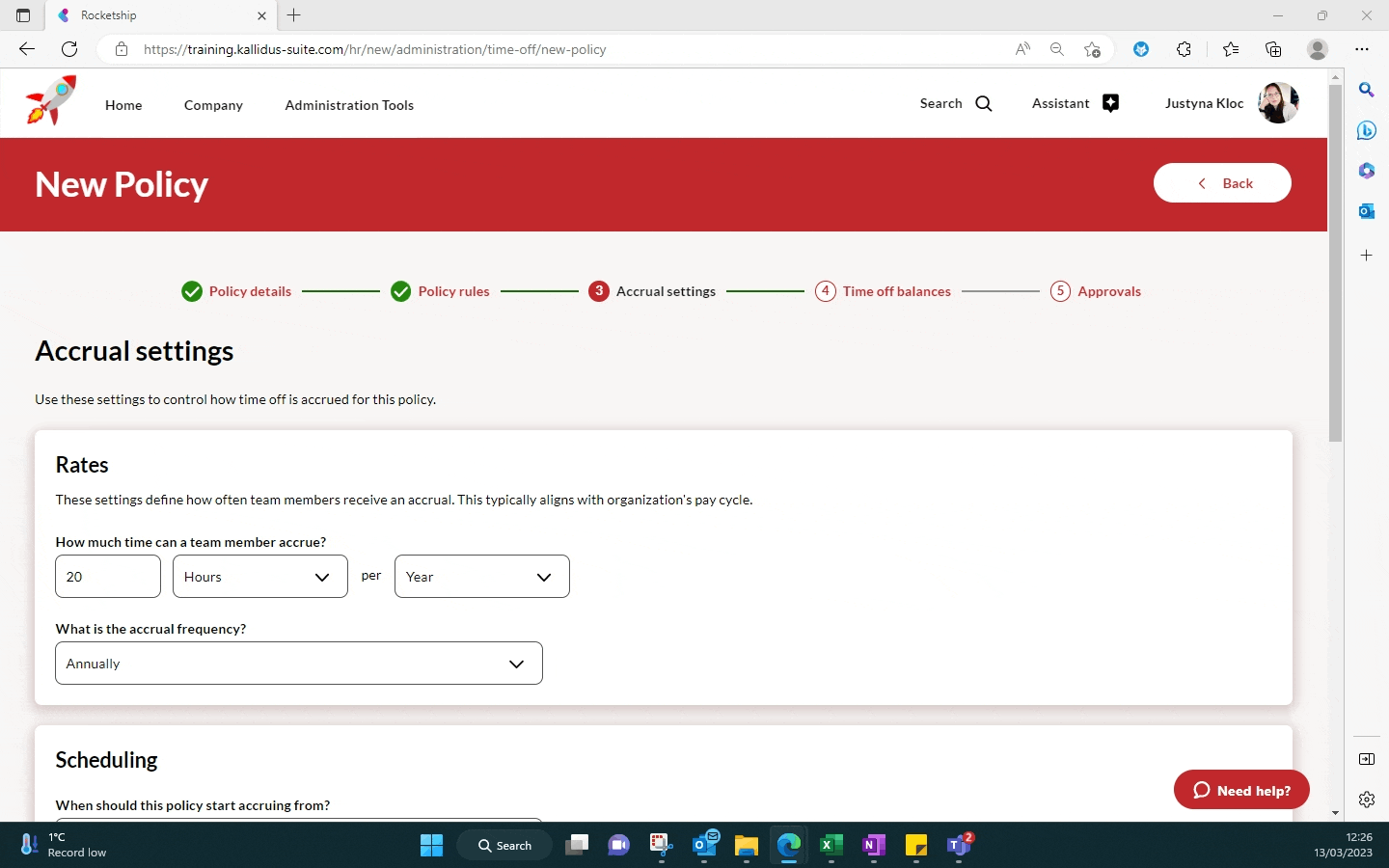
Task: Click the accrual amount field showing 20
Action: click(x=108, y=577)
